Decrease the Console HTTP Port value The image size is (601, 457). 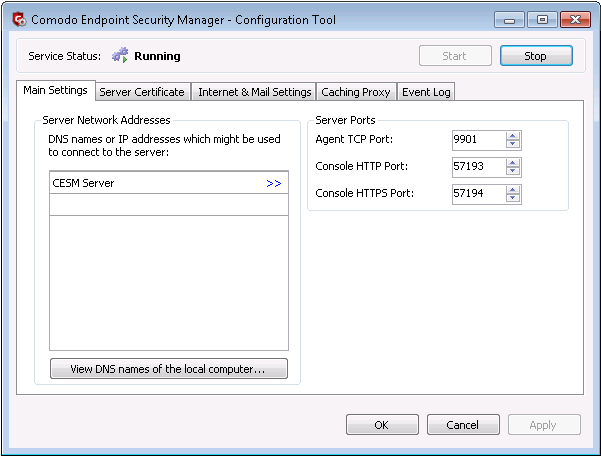point(513,171)
